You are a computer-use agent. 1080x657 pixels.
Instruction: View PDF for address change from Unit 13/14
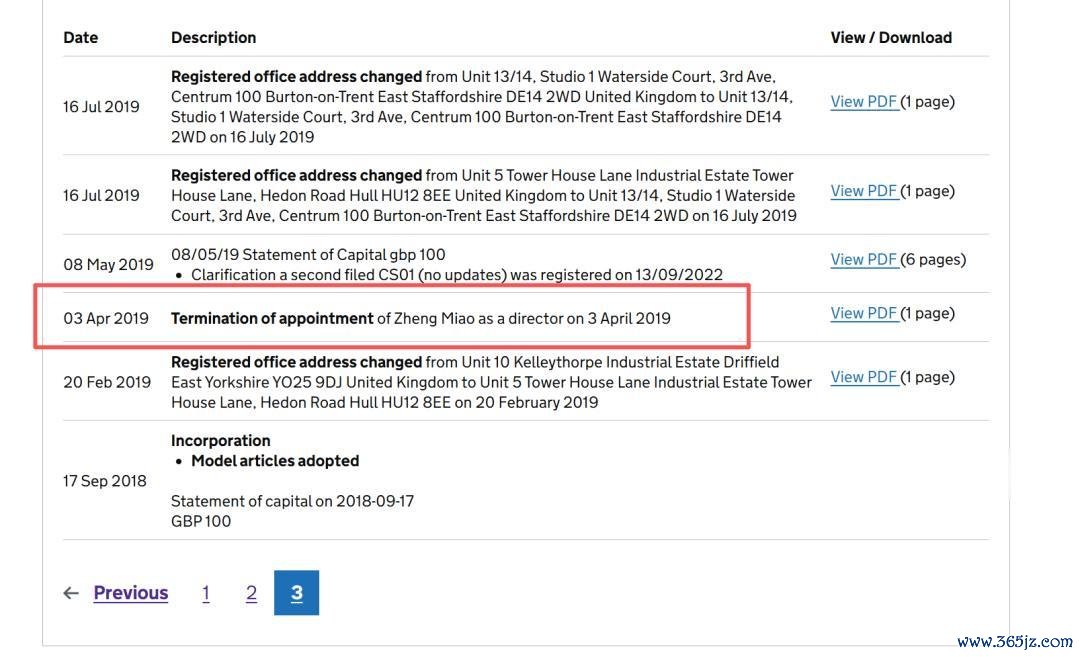coord(864,101)
